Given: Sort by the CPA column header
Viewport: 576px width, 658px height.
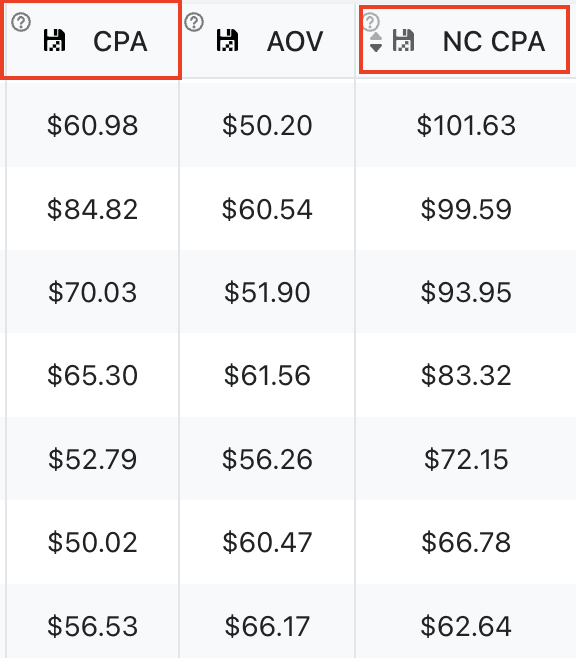Looking at the screenshot, I should (x=120, y=42).
